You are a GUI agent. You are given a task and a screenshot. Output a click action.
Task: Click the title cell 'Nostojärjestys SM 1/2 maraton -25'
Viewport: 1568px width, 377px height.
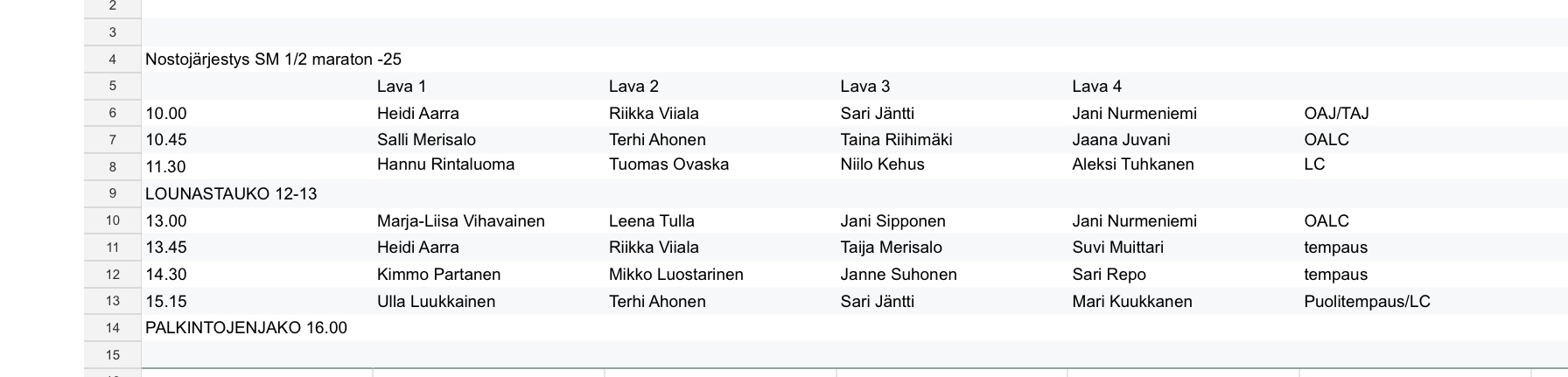click(x=273, y=59)
